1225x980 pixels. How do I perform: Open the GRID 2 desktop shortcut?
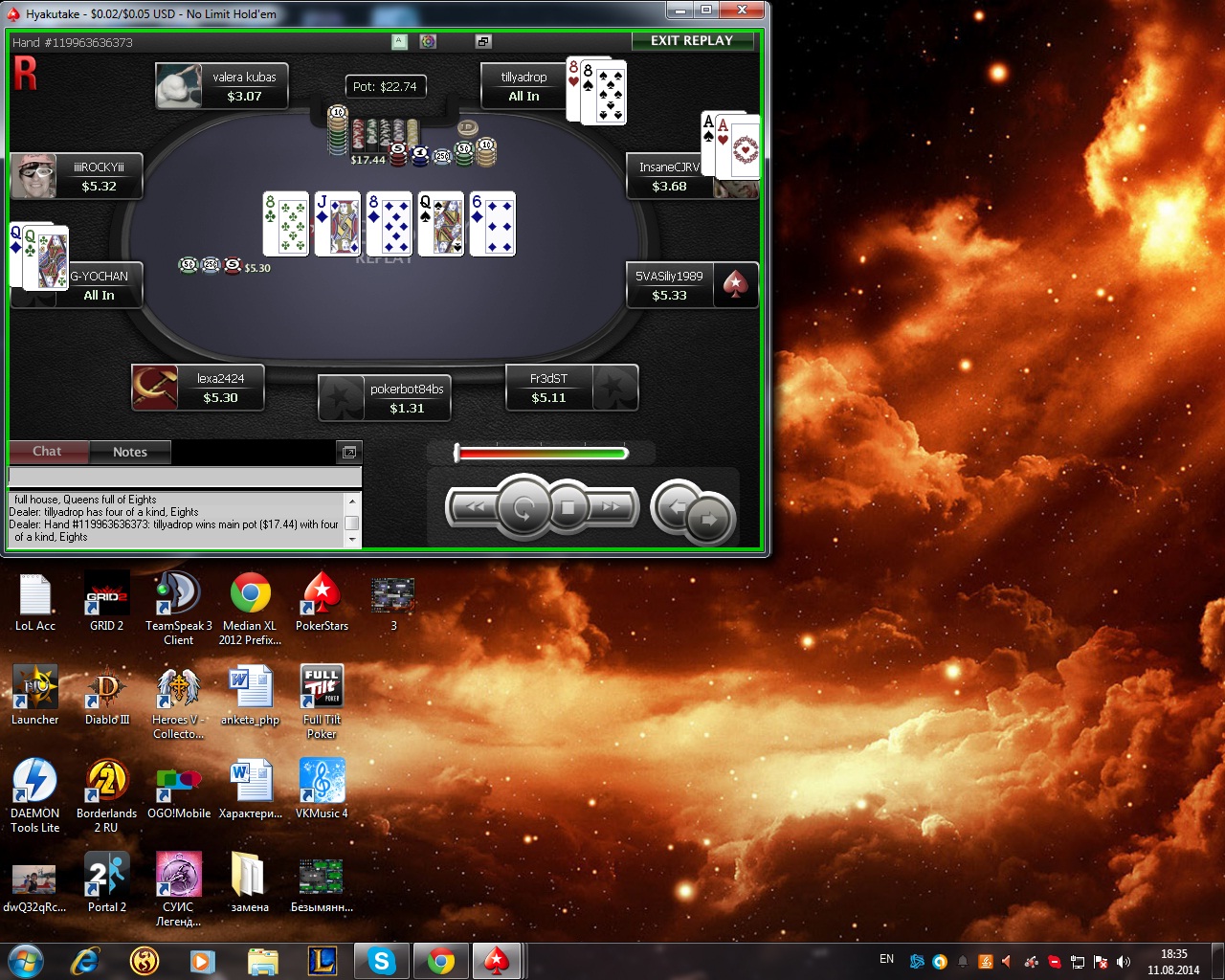[107, 603]
